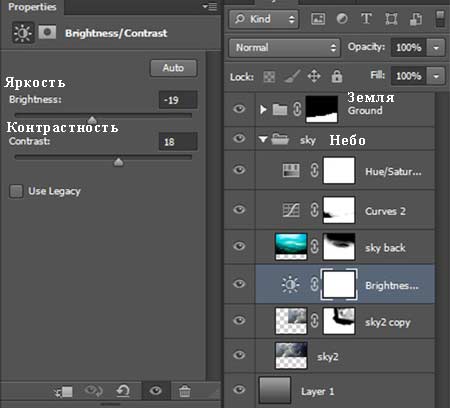Click the Curves 2 adjustment icon
Screen dimensions: 450x408
click(291, 210)
